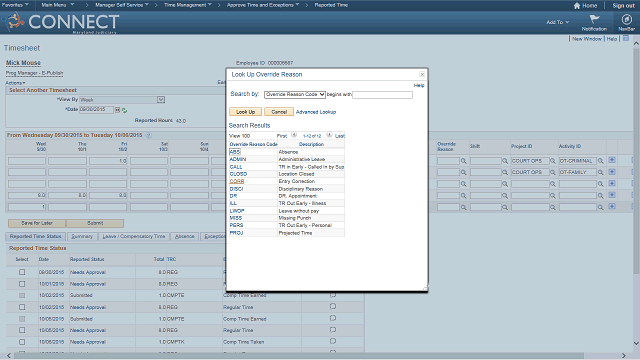Screen dimensions: 640x360
Task: Click the Look Up button
Action: [x=245, y=112]
